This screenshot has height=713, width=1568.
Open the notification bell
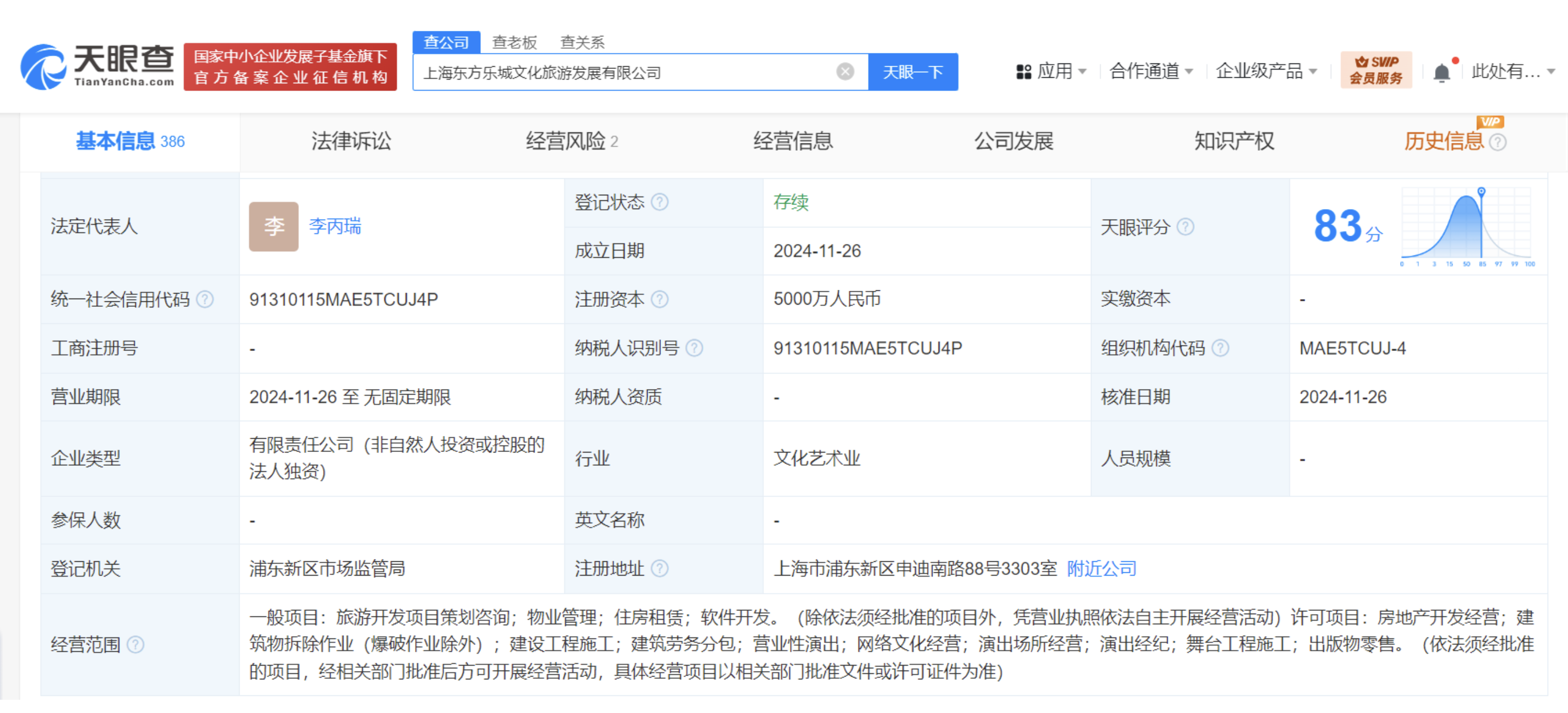(1442, 73)
